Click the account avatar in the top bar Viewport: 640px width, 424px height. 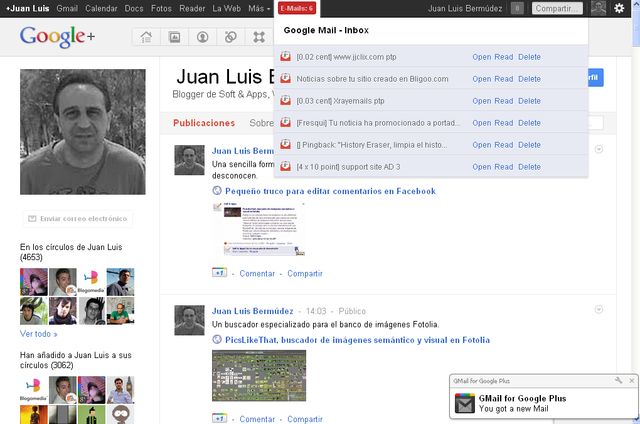[598, 8]
